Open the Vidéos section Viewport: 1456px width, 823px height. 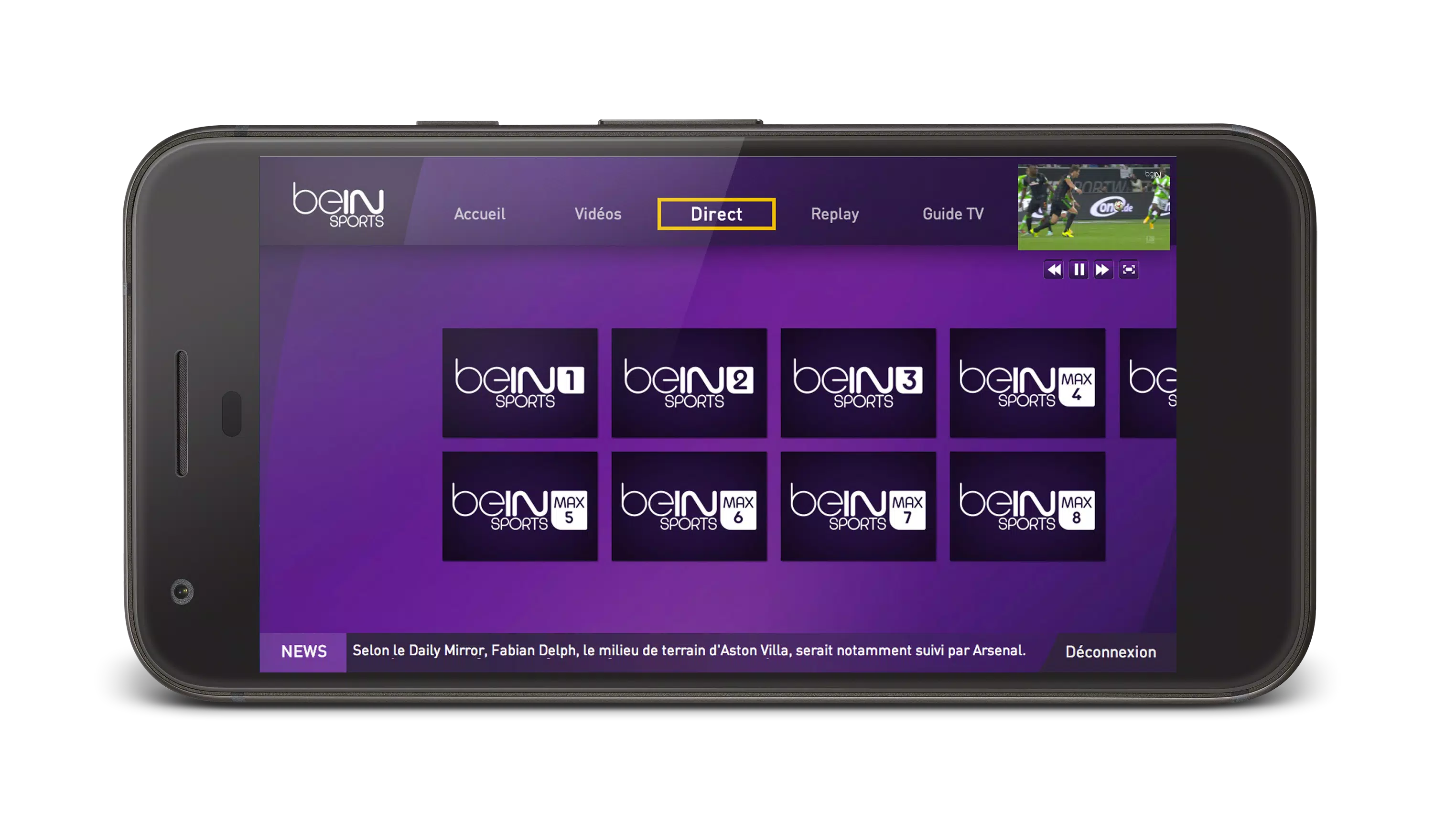[x=597, y=213]
